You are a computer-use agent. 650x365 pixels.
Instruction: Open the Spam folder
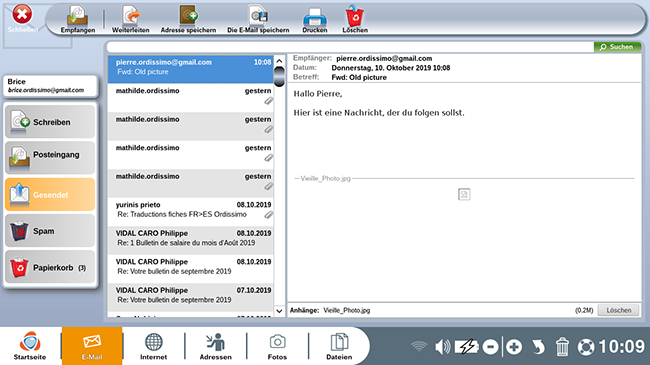(x=50, y=231)
